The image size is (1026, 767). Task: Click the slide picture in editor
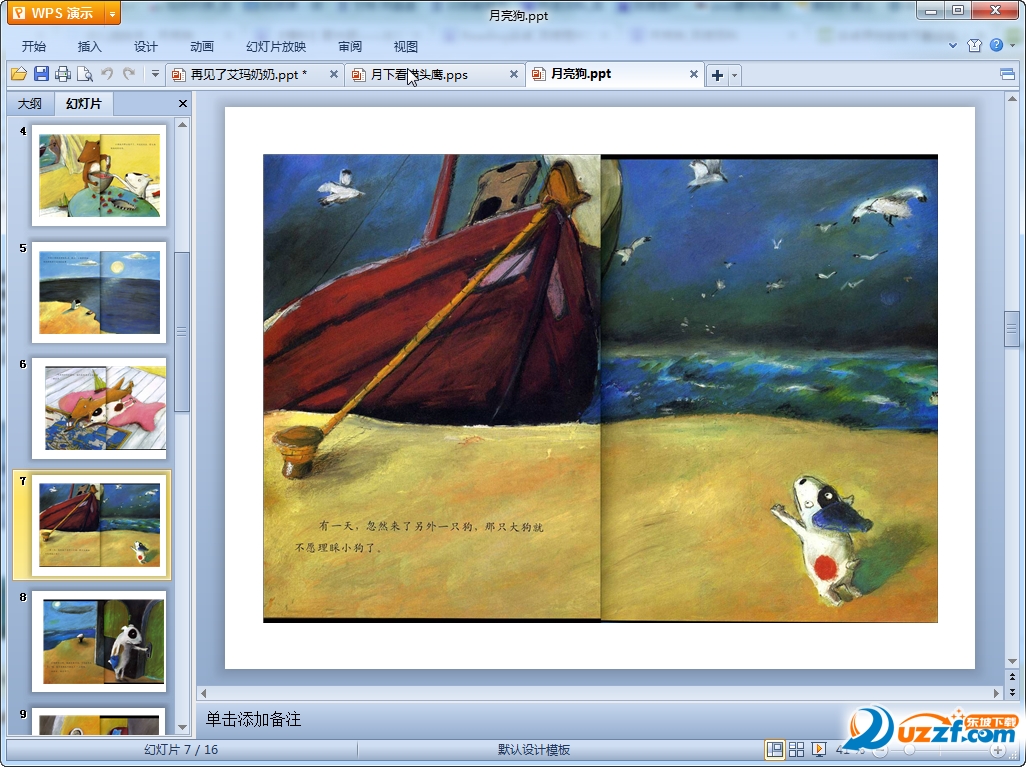click(x=600, y=388)
